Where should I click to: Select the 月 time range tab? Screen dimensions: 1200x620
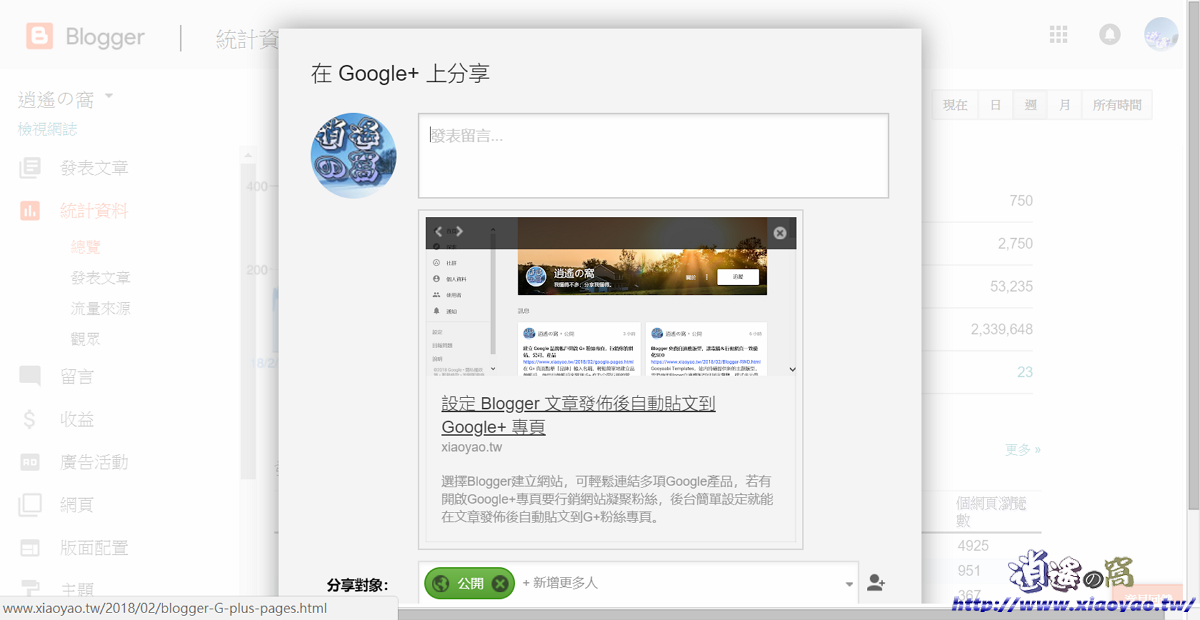tap(1065, 105)
